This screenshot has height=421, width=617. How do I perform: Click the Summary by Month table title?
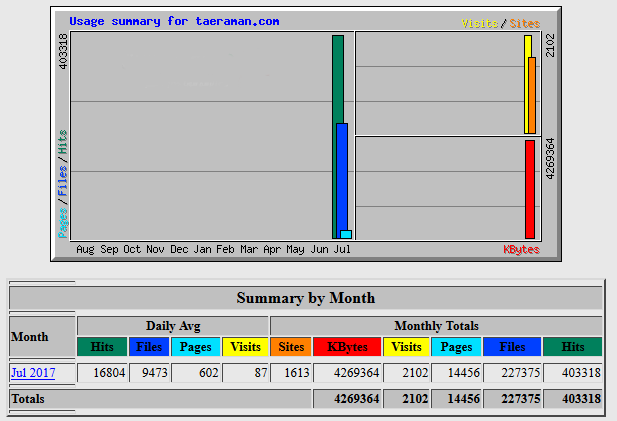point(306,298)
